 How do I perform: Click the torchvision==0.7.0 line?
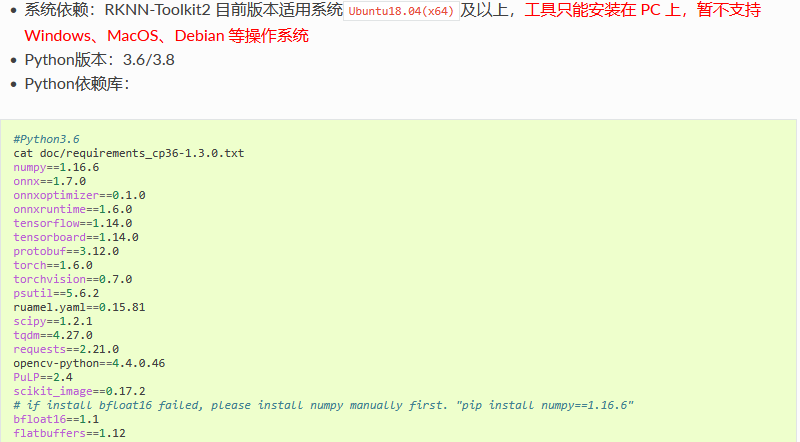point(72,279)
